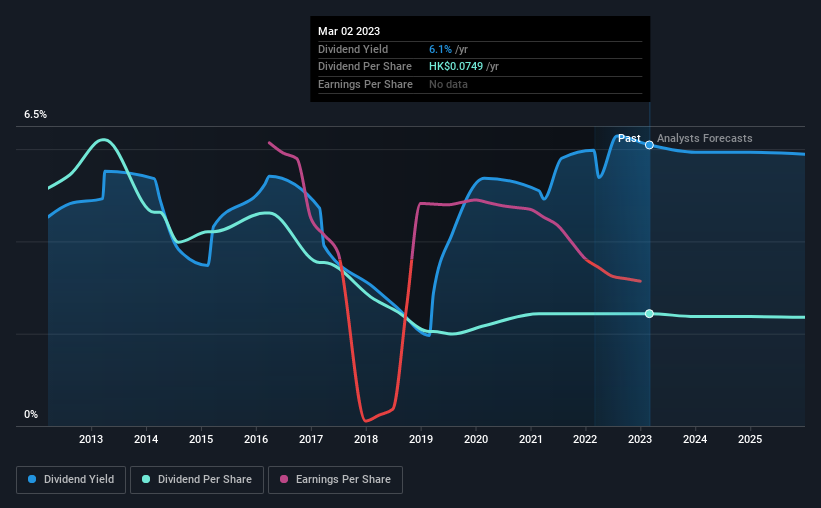821x508 pixels.
Task: Click the 'Dividend Per Share' tooltip row label
Action: pyautogui.click(x=365, y=67)
